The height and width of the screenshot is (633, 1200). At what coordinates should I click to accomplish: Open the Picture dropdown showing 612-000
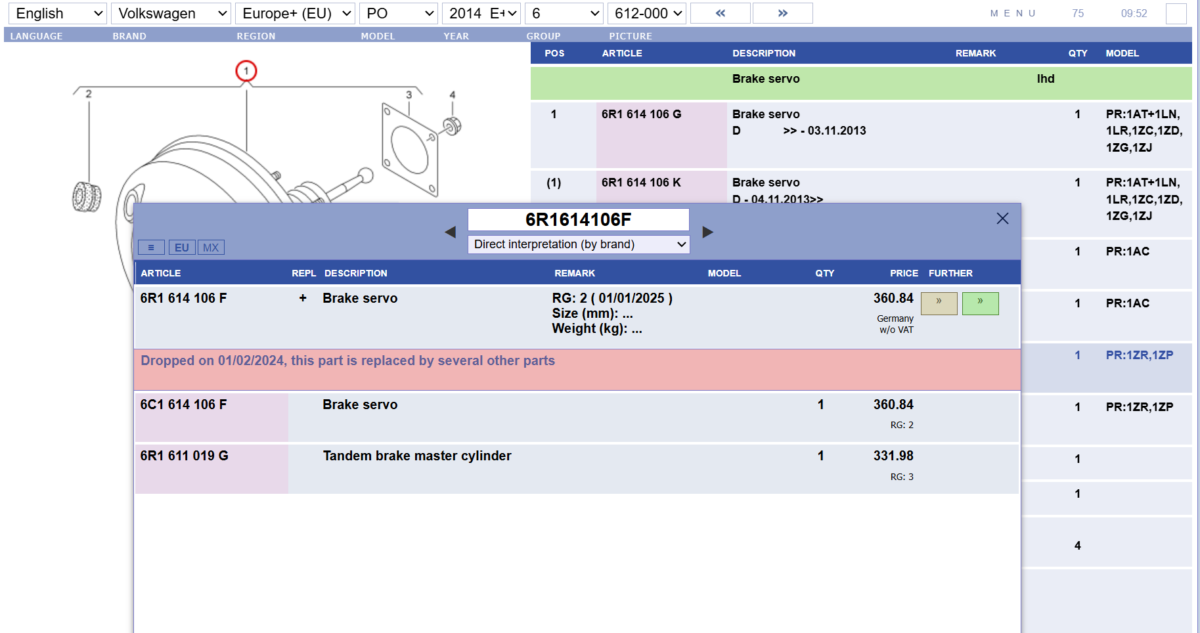647,13
